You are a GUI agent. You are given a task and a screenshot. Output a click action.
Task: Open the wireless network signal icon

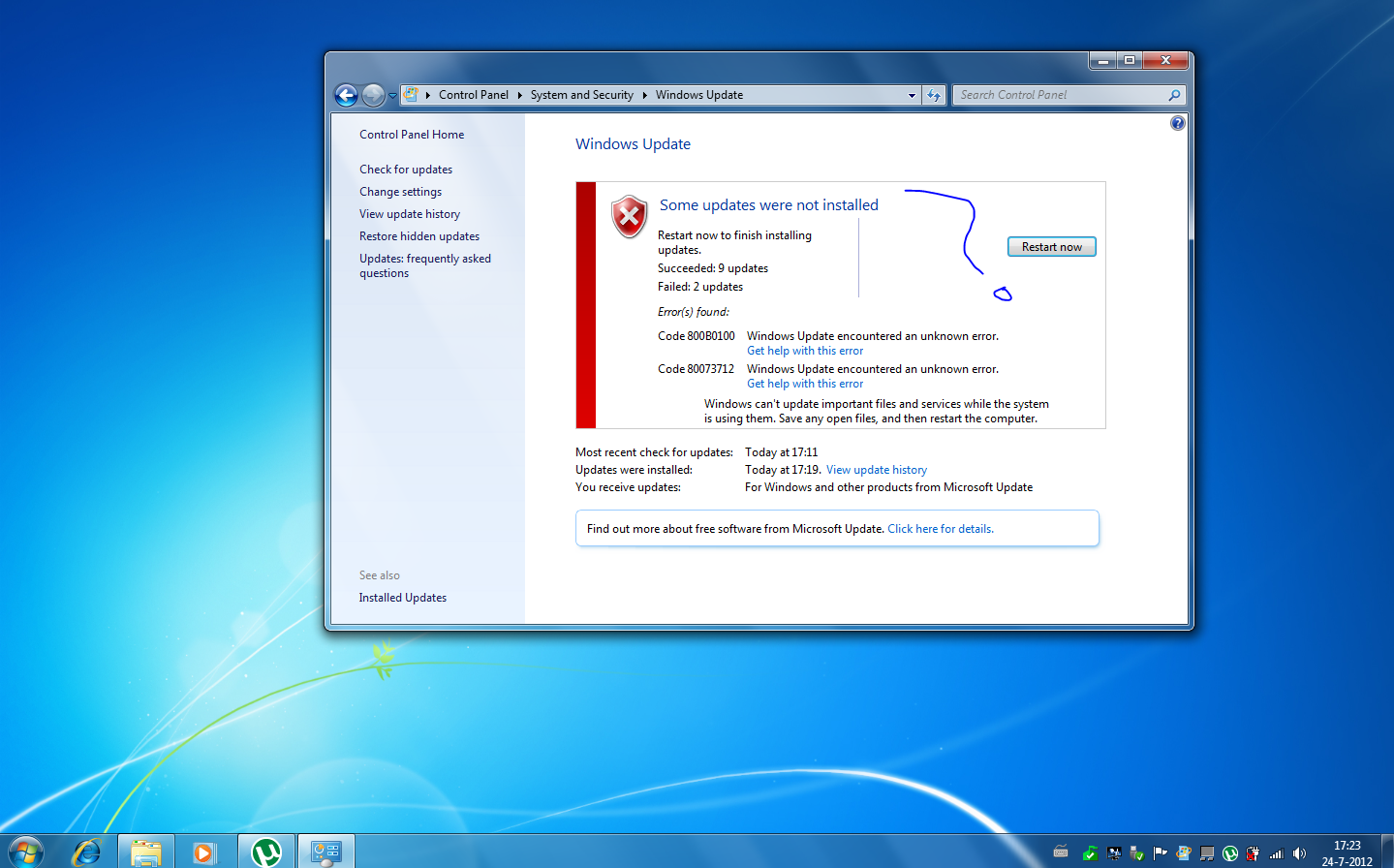1277,853
